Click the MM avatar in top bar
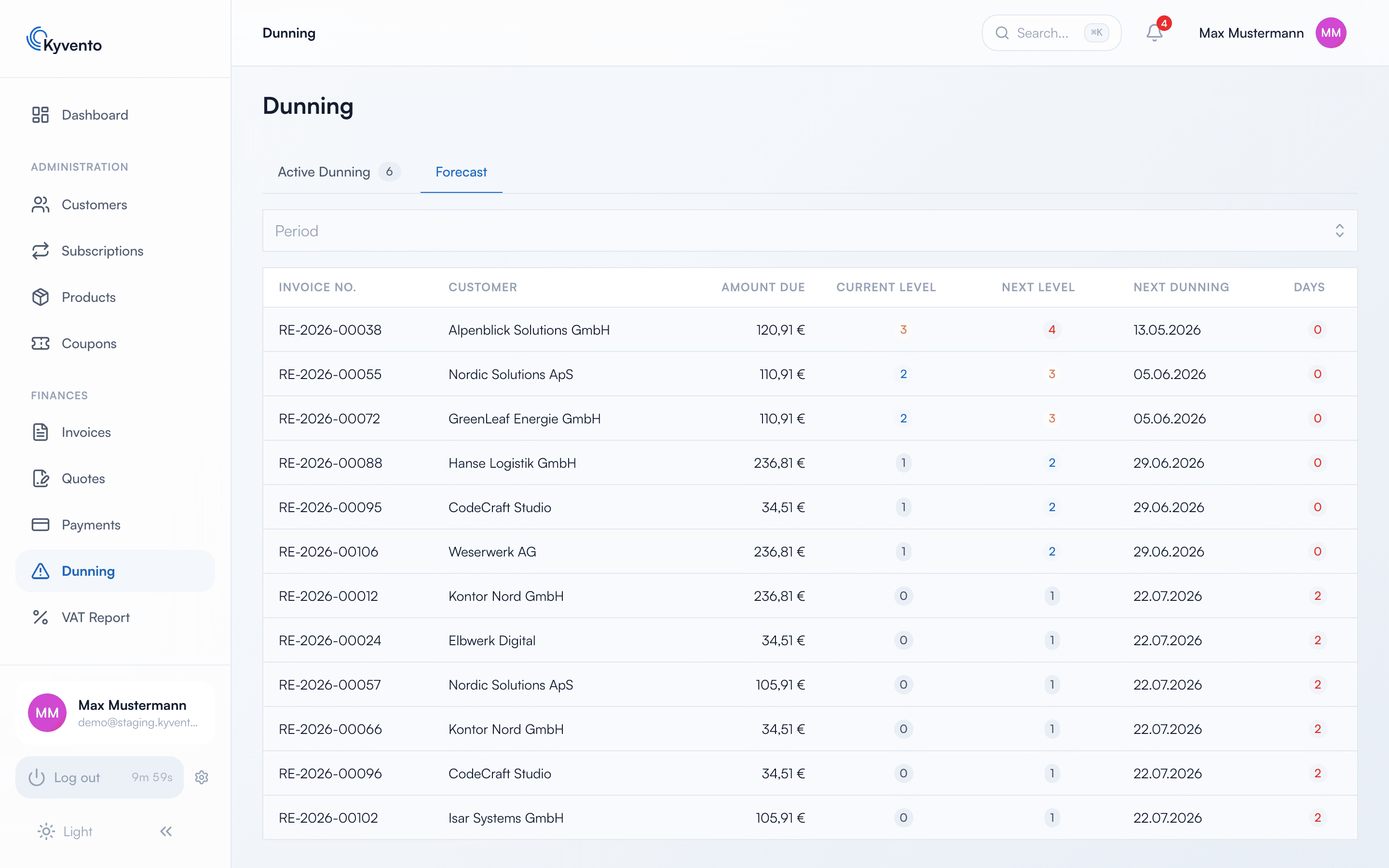Viewport: 1389px width, 868px height. 1331,33
